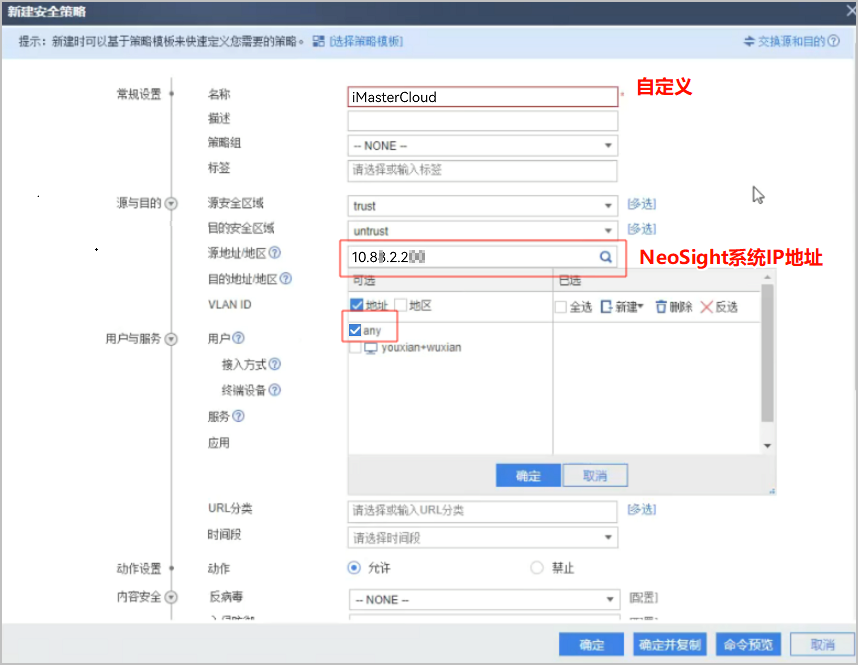858x665 pixels.
Task: Click the inverse select (反选) X icon
Action: [x=706, y=307]
